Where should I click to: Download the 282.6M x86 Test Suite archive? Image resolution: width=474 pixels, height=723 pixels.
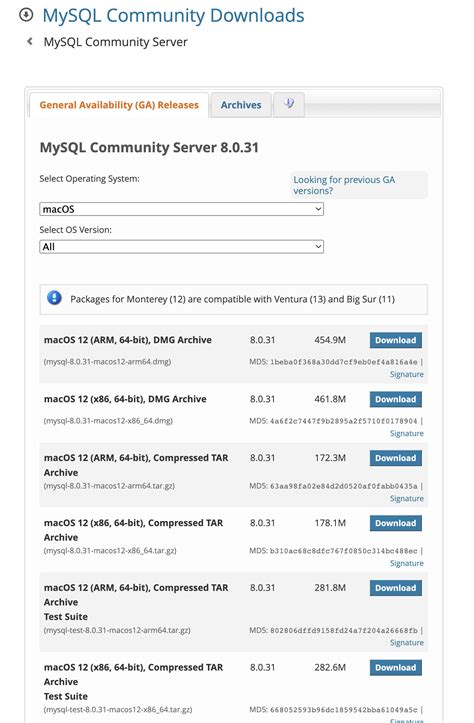pos(396,668)
